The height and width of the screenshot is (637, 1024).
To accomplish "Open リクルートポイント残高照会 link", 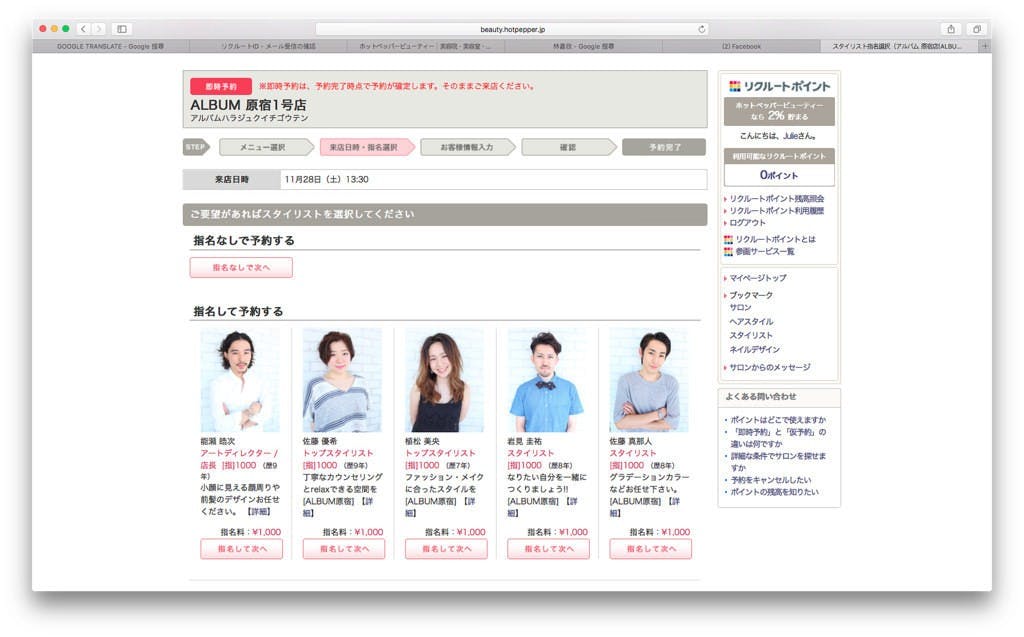I will [x=776, y=199].
